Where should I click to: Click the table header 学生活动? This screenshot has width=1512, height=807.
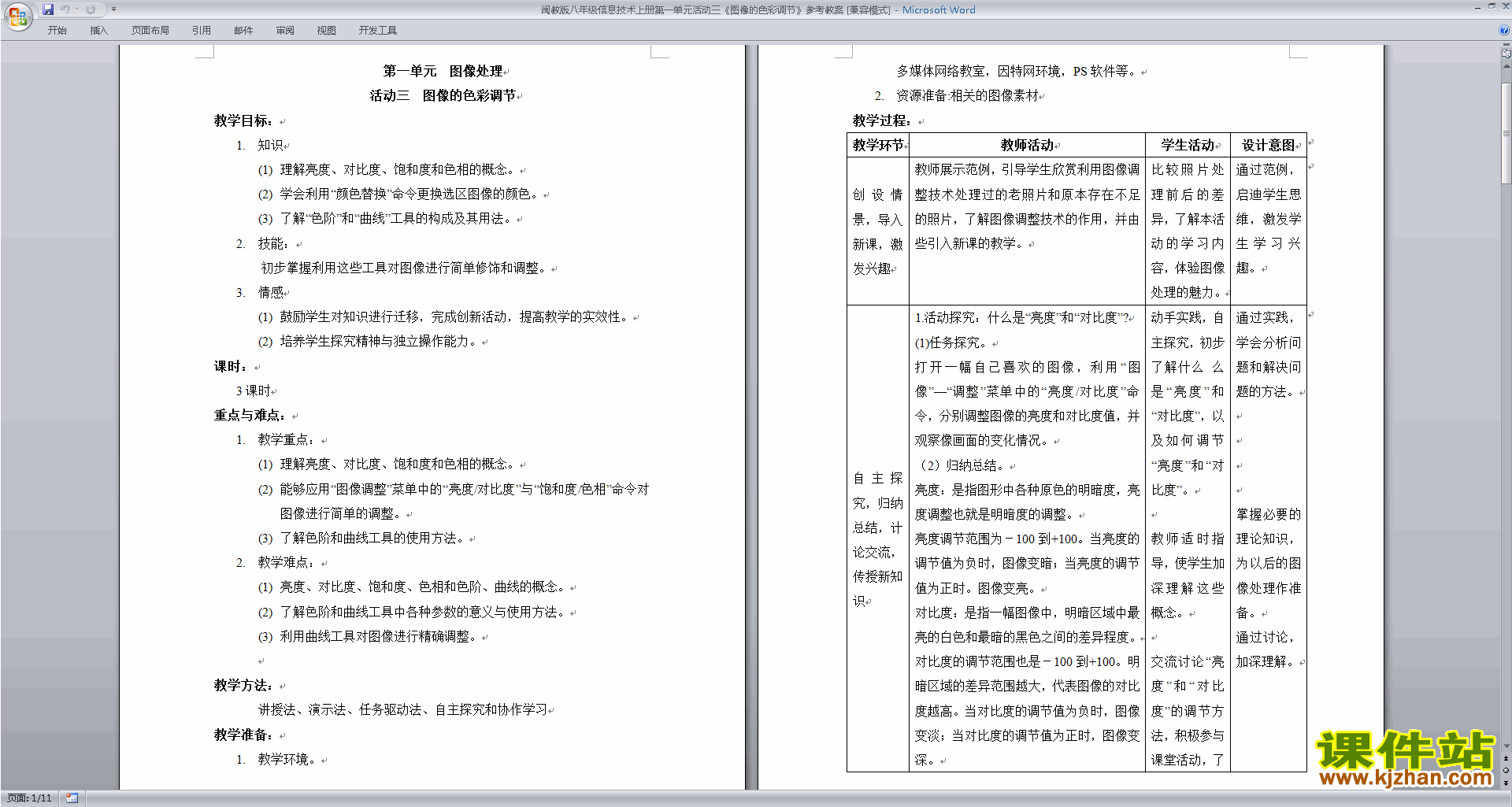tap(1188, 145)
